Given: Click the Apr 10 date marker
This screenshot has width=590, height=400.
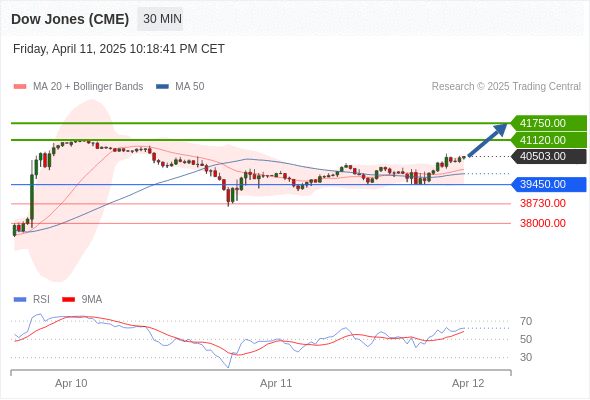Looking at the screenshot, I should coord(71,383).
